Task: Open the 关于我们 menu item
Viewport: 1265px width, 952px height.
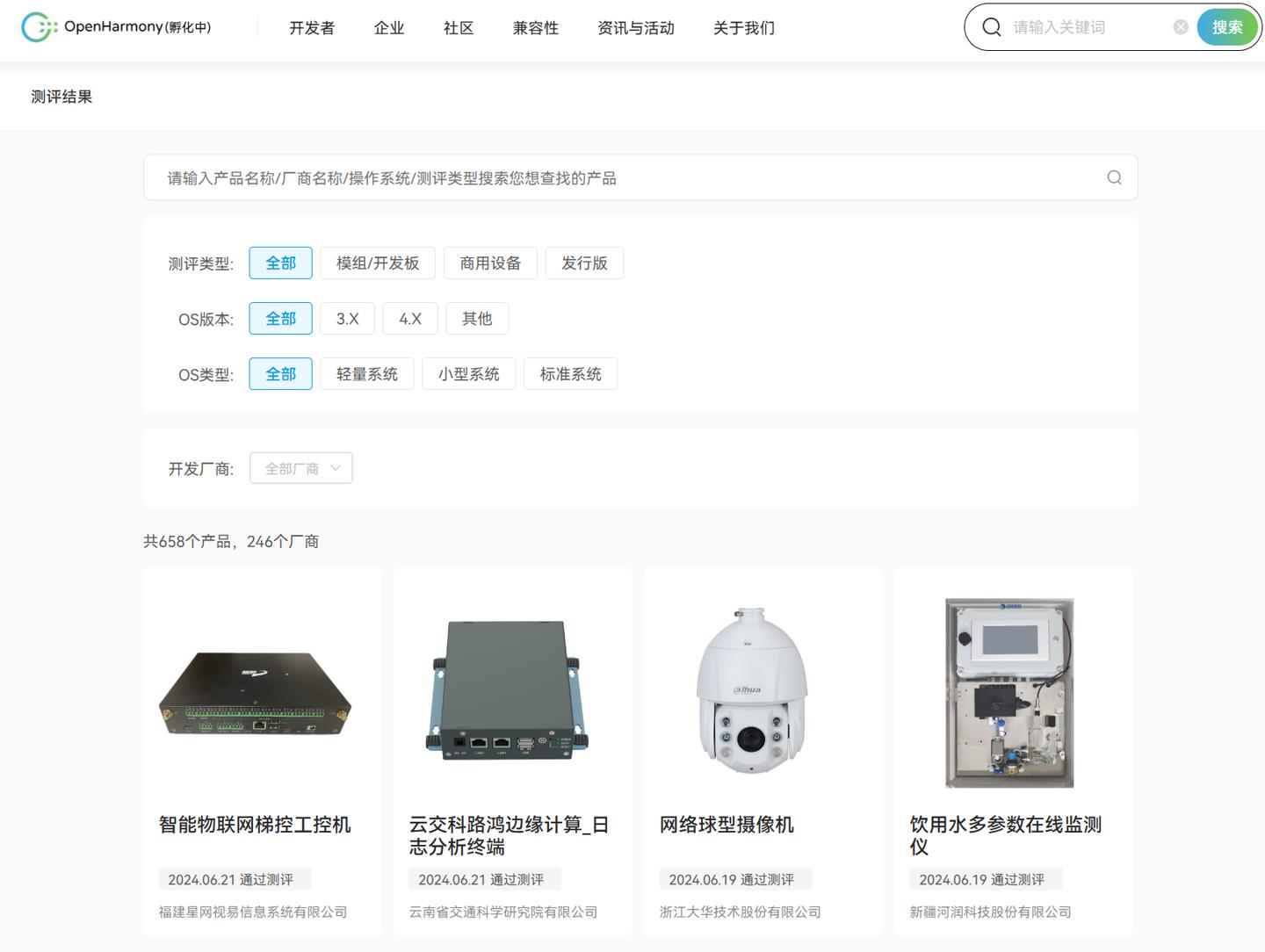Action: 743,28
